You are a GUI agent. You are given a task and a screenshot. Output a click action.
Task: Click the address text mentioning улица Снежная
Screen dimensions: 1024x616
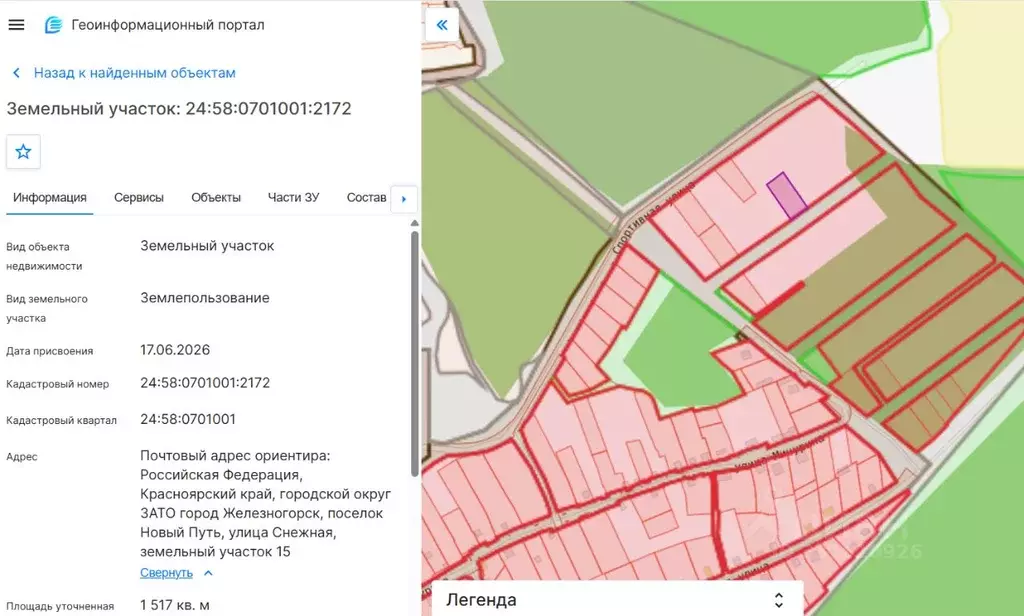tap(267, 504)
